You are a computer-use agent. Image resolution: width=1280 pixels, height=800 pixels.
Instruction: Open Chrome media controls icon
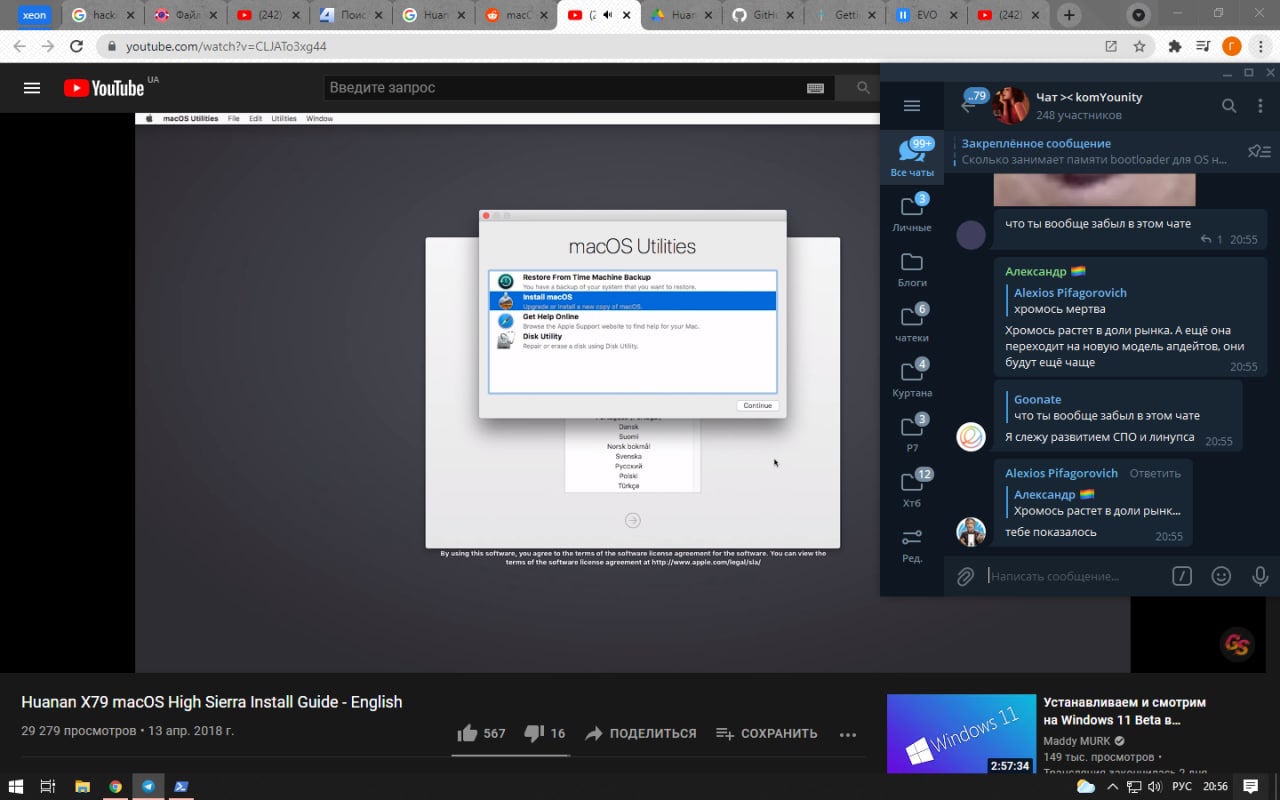[1203, 46]
